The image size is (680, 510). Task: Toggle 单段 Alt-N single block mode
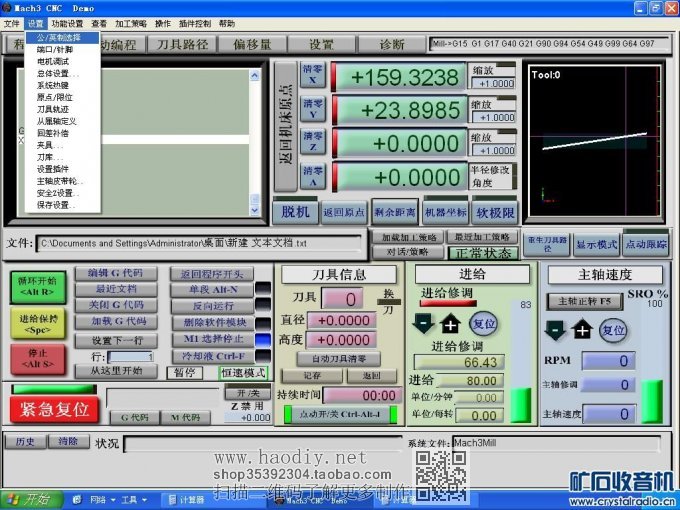pos(211,289)
